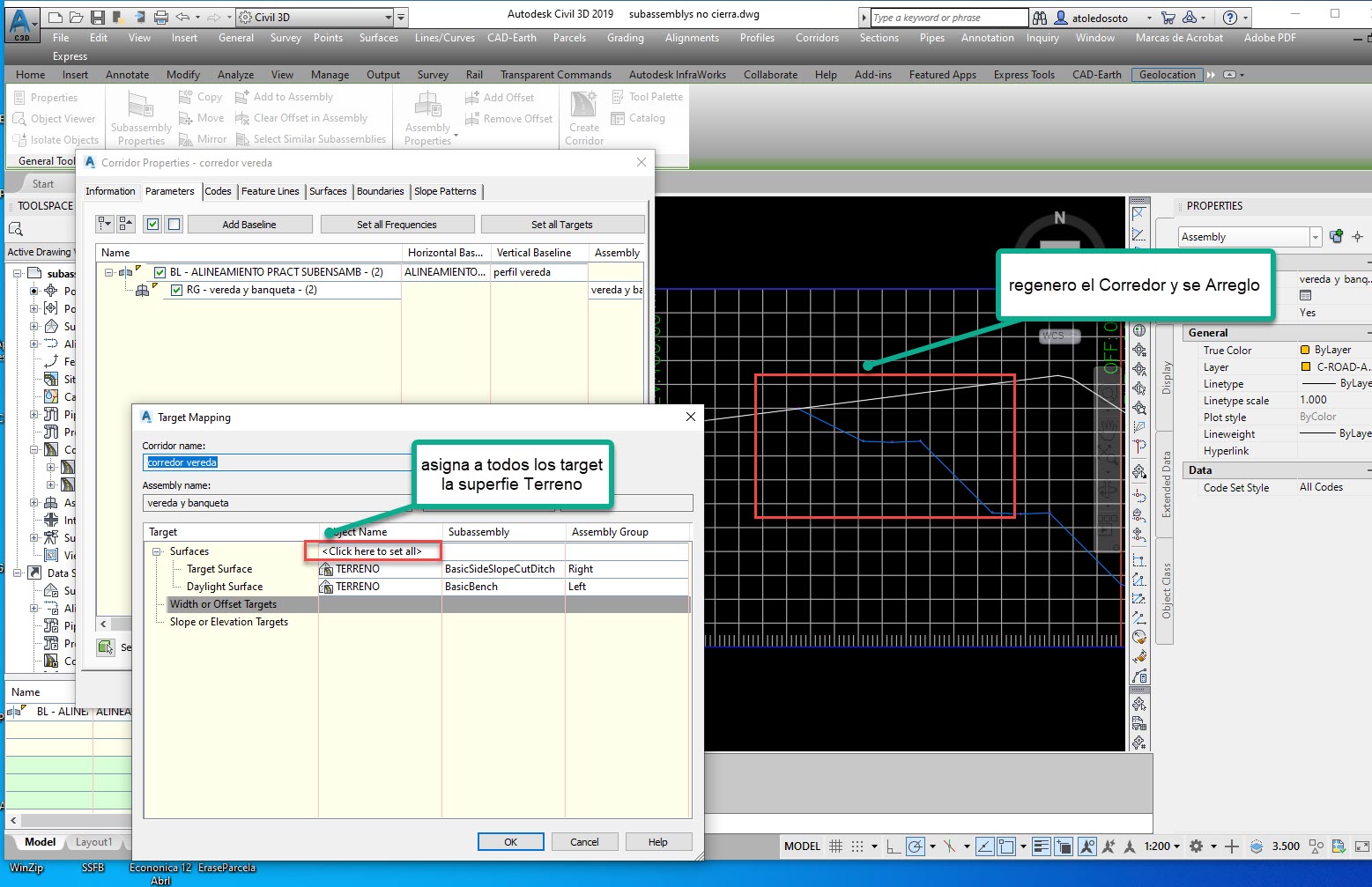The width and height of the screenshot is (1372, 887).
Task: Open the Assembly object type dropdown in Properties
Action: tap(1316, 237)
